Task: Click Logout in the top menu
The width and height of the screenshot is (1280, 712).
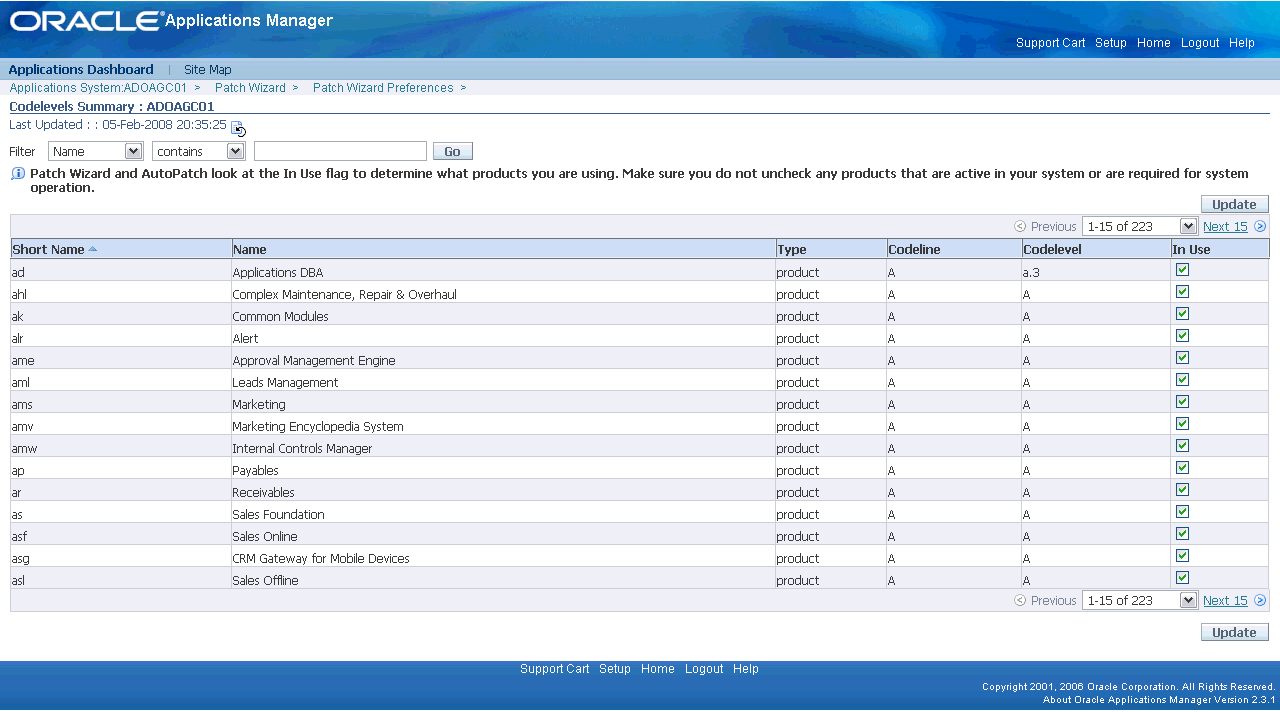Action: click(1200, 43)
